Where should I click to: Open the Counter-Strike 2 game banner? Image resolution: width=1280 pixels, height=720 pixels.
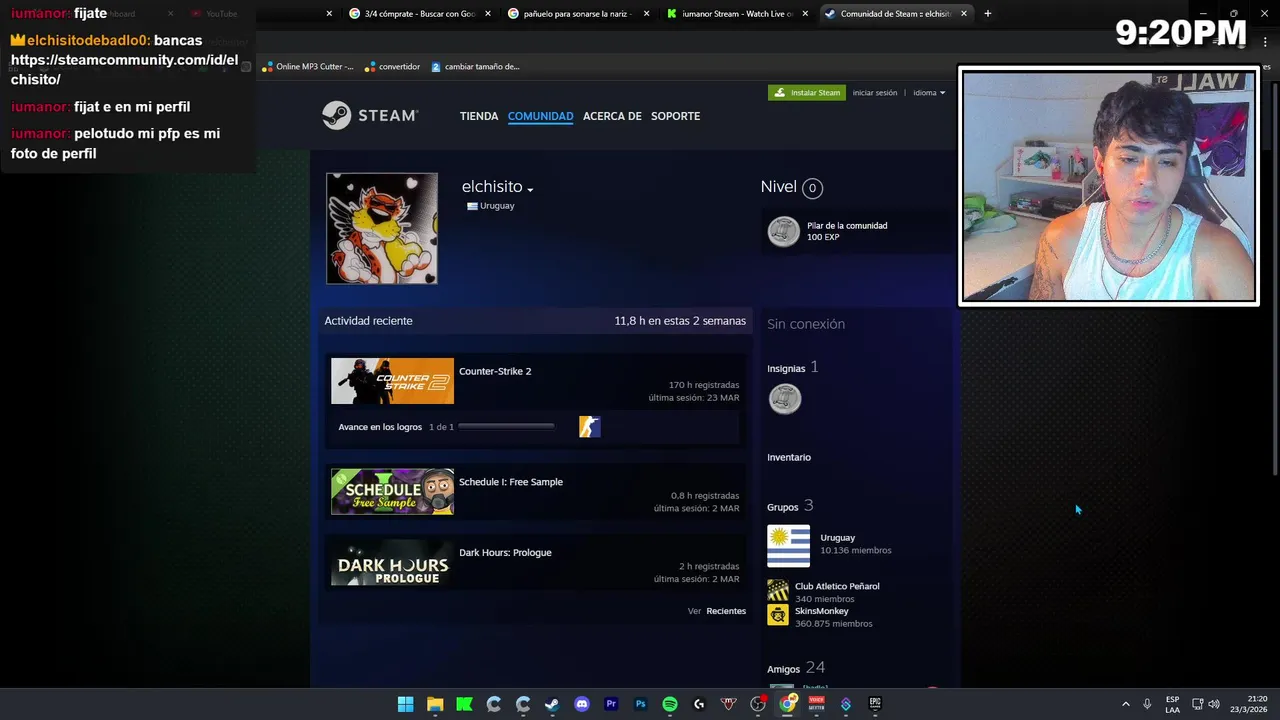(392, 381)
